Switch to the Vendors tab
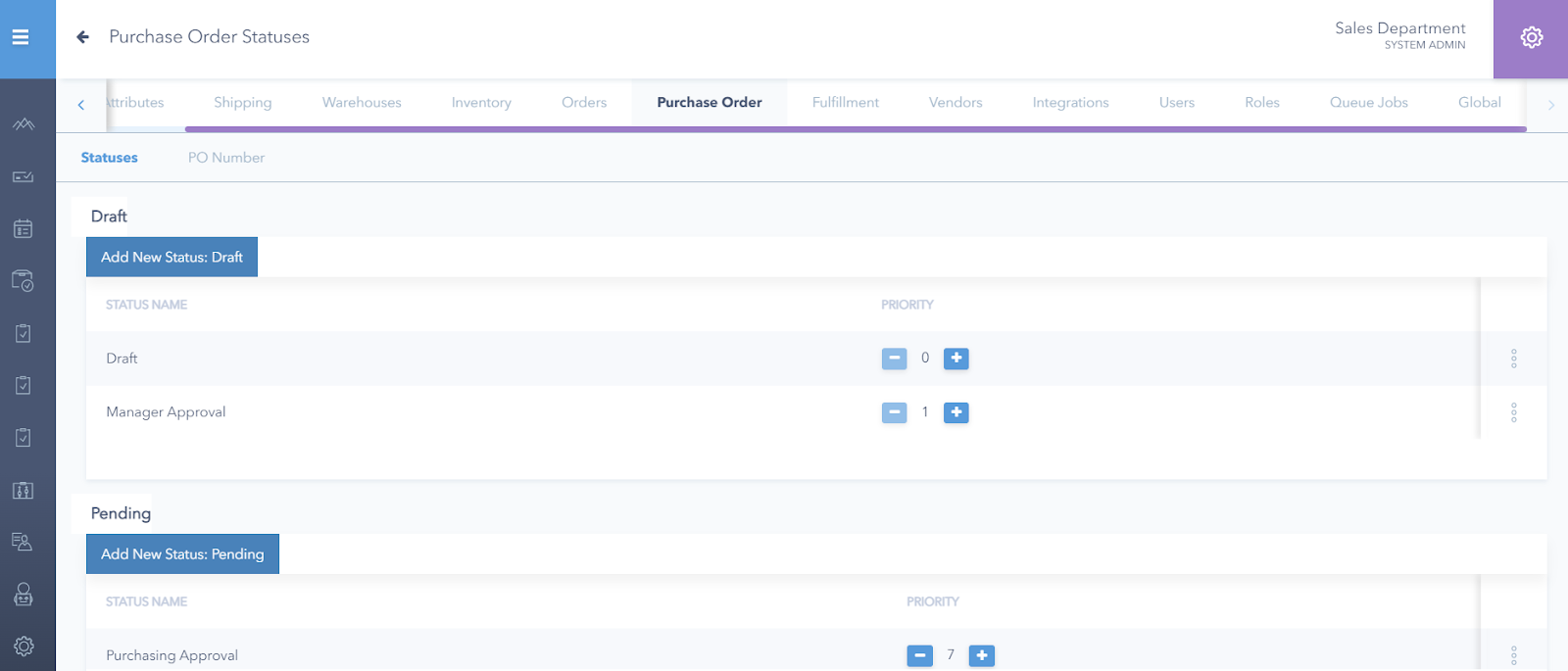 tap(955, 103)
